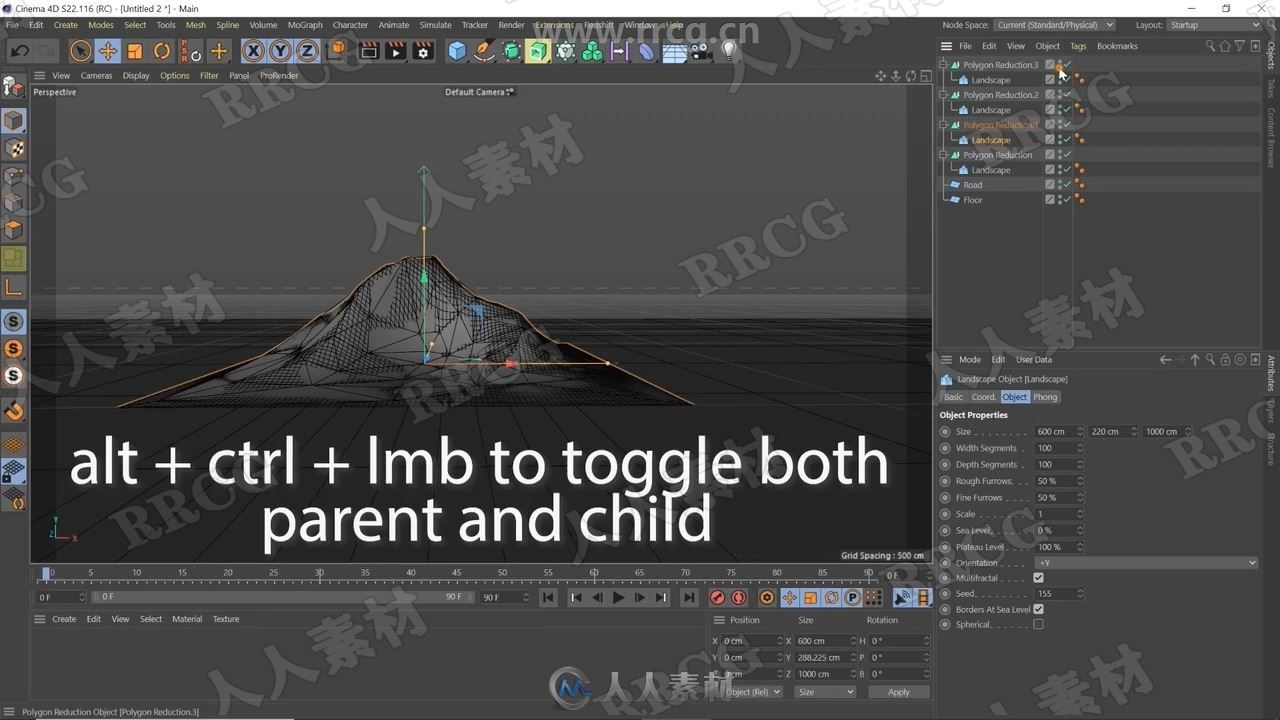Toggle Autokeying red circular button
The width and height of the screenshot is (1280, 720).
tap(739, 598)
